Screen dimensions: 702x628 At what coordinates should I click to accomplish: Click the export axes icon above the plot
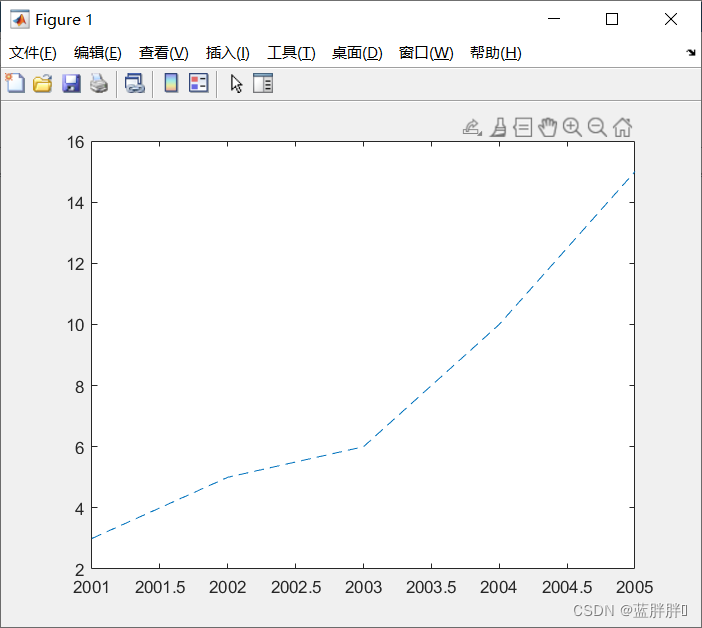pyautogui.click(x=472, y=128)
